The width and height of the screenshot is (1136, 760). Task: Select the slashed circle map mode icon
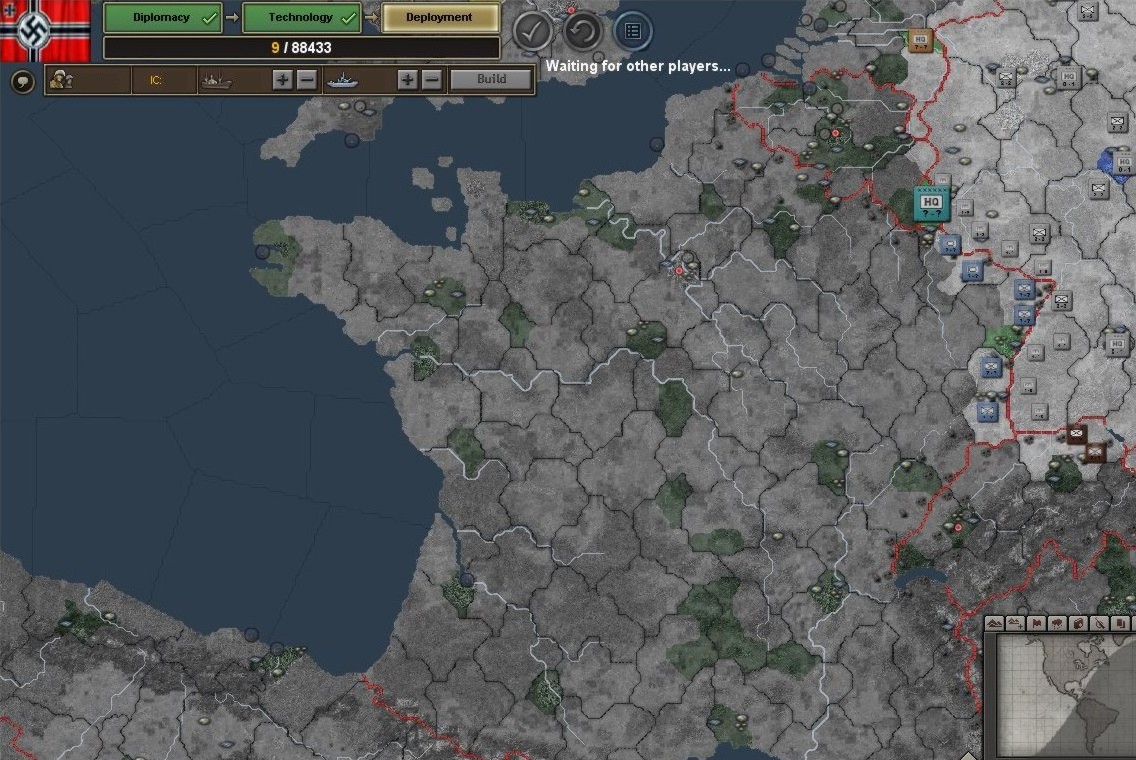point(1099,623)
